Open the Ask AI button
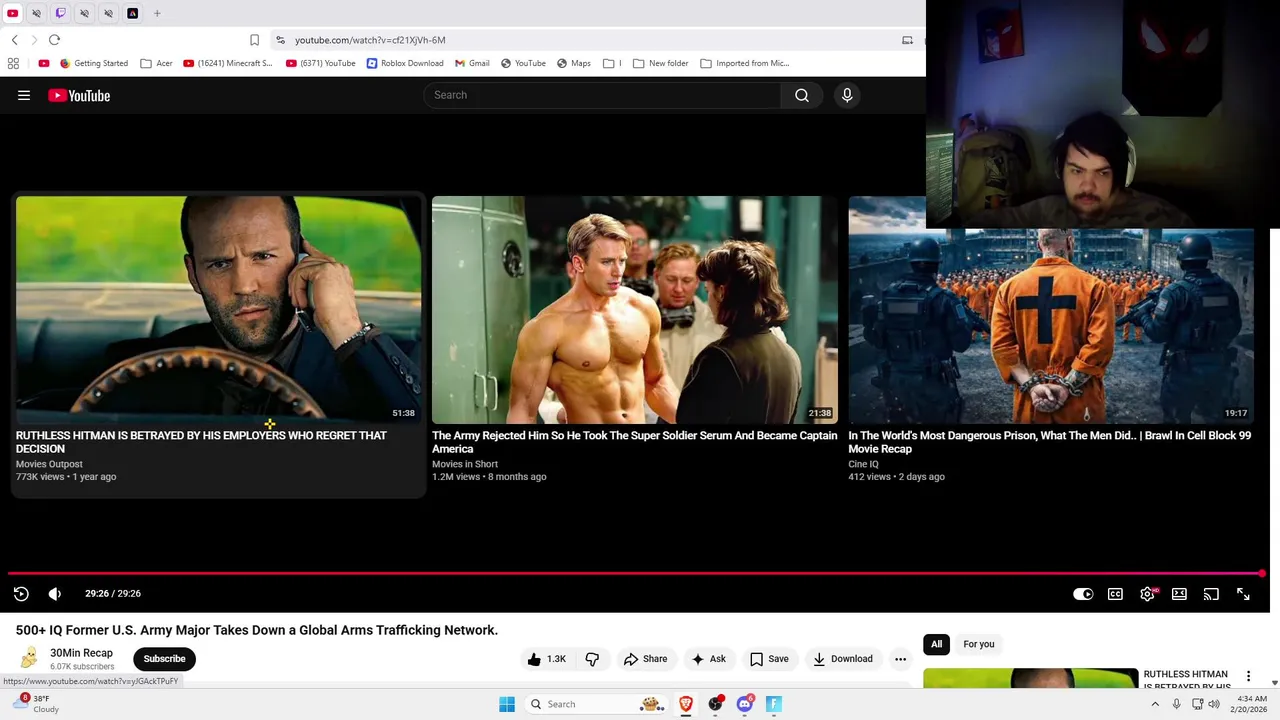Image resolution: width=1280 pixels, height=720 pixels. pyautogui.click(x=708, y=659)
